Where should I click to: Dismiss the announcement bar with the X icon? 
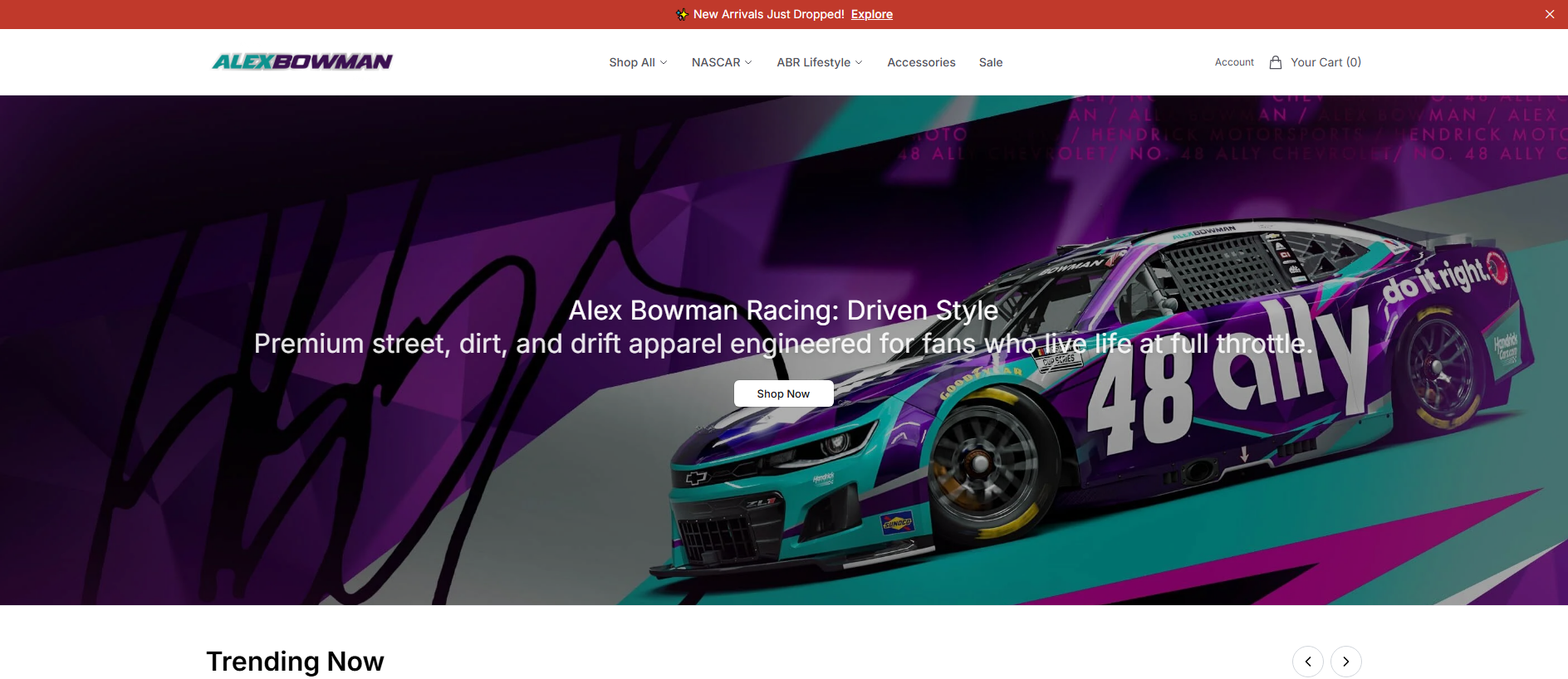(1550, 14)
